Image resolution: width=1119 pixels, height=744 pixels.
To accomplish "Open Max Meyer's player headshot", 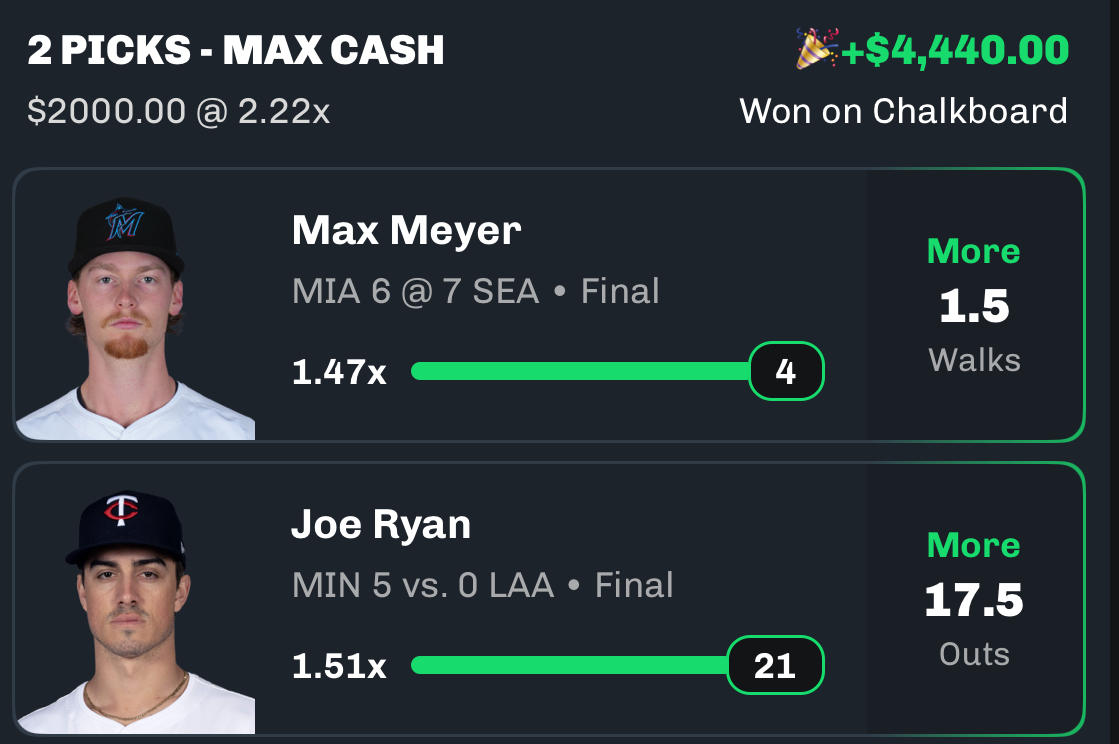I will point(135,318).
